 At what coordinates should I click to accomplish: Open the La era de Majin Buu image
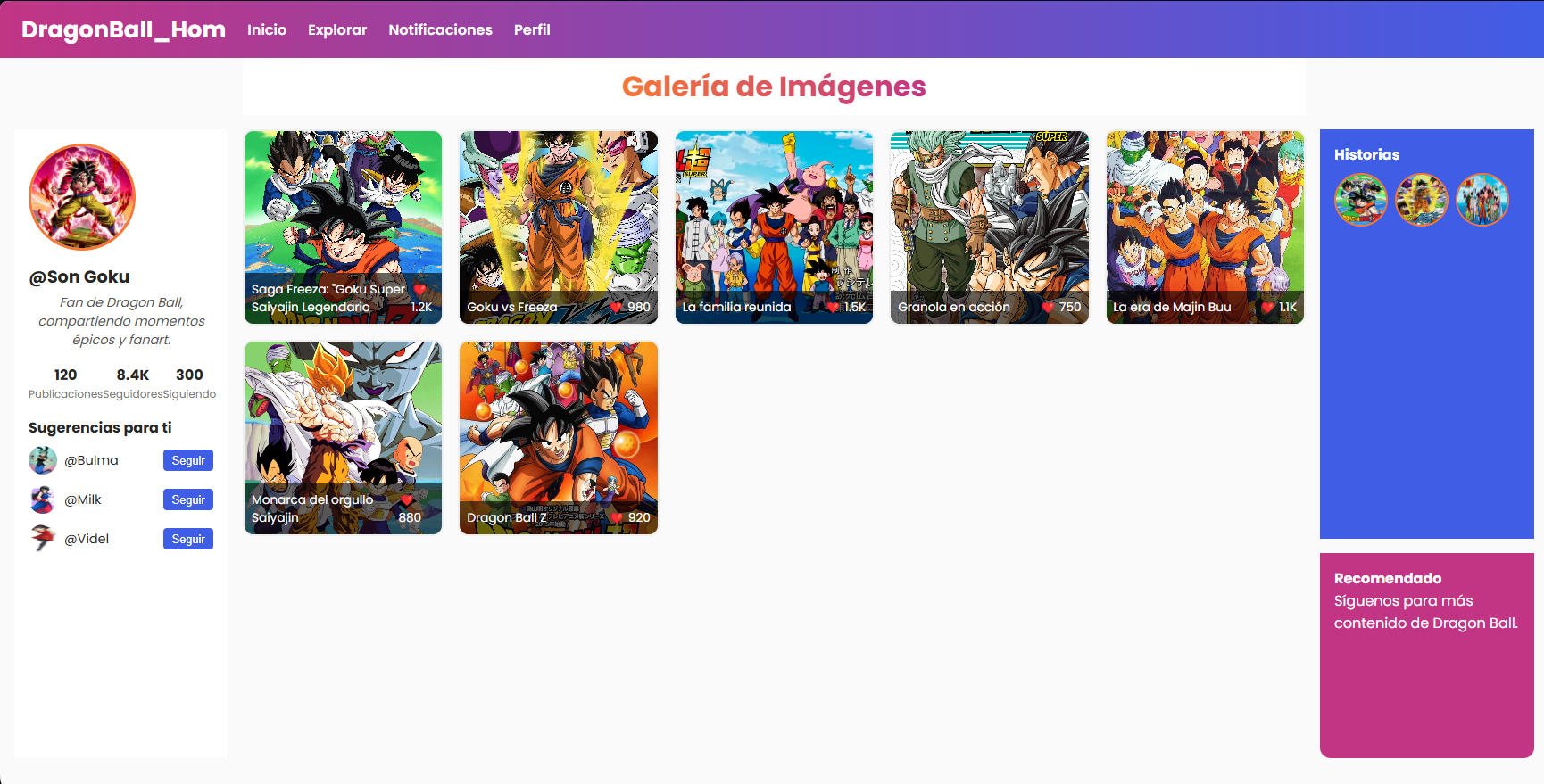coord(1205,227)
